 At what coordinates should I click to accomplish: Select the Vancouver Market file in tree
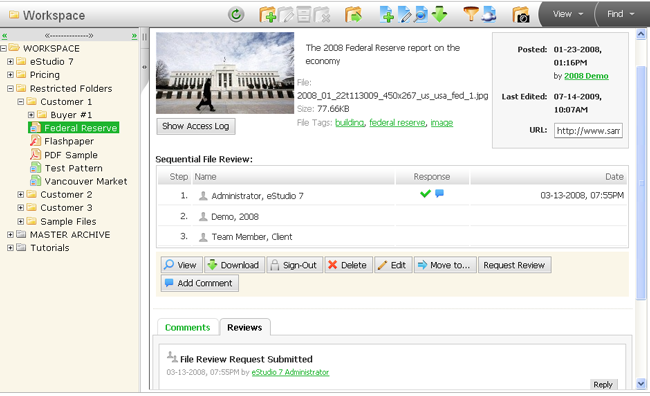coord(86,182)
